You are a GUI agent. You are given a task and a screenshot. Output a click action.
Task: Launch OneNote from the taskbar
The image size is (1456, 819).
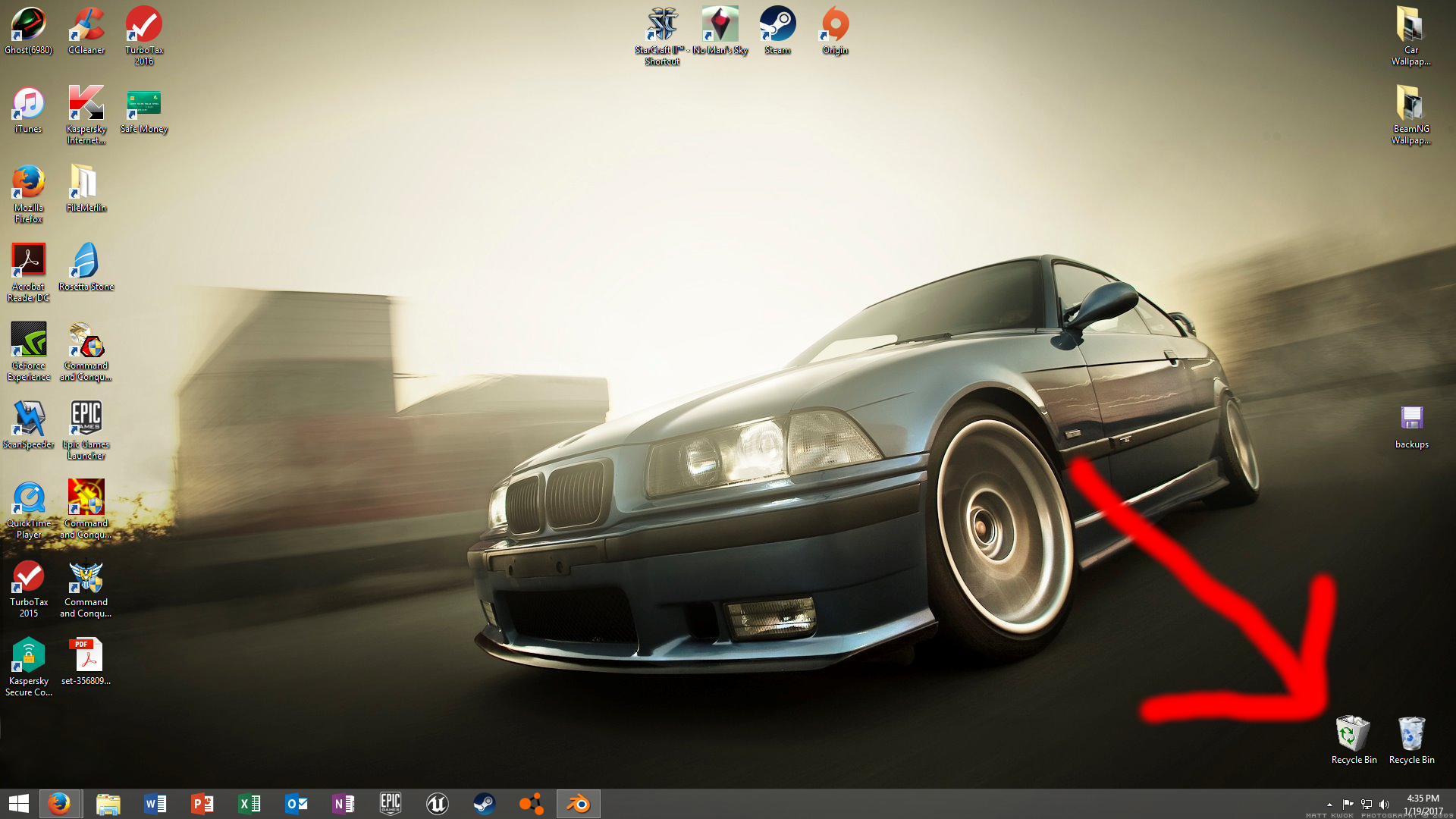coord(344,804)
